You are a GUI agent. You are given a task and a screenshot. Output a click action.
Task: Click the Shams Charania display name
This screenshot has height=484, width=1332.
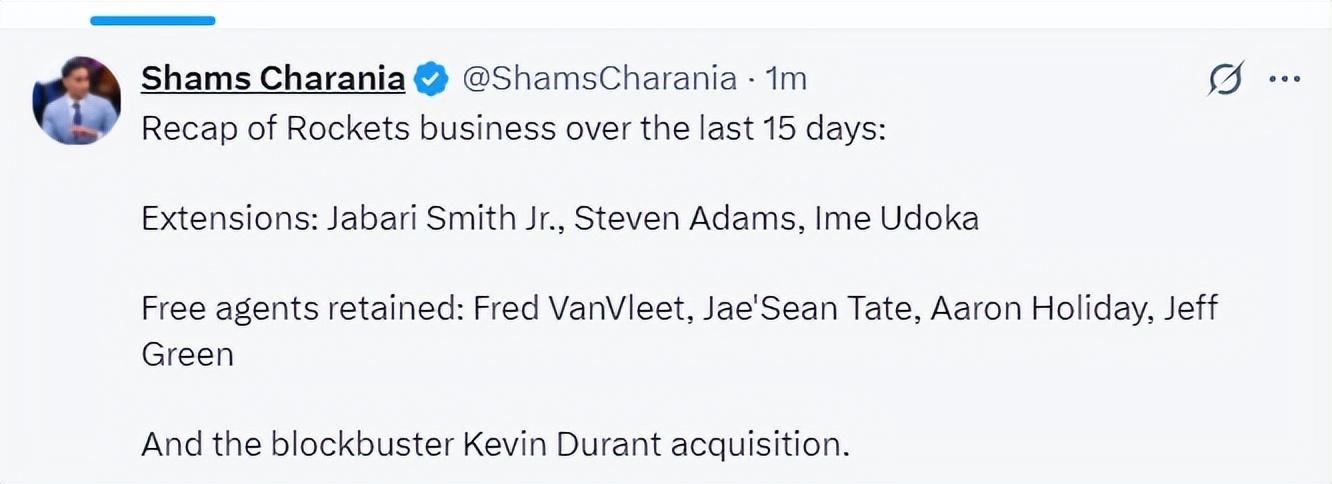[272, 78]
